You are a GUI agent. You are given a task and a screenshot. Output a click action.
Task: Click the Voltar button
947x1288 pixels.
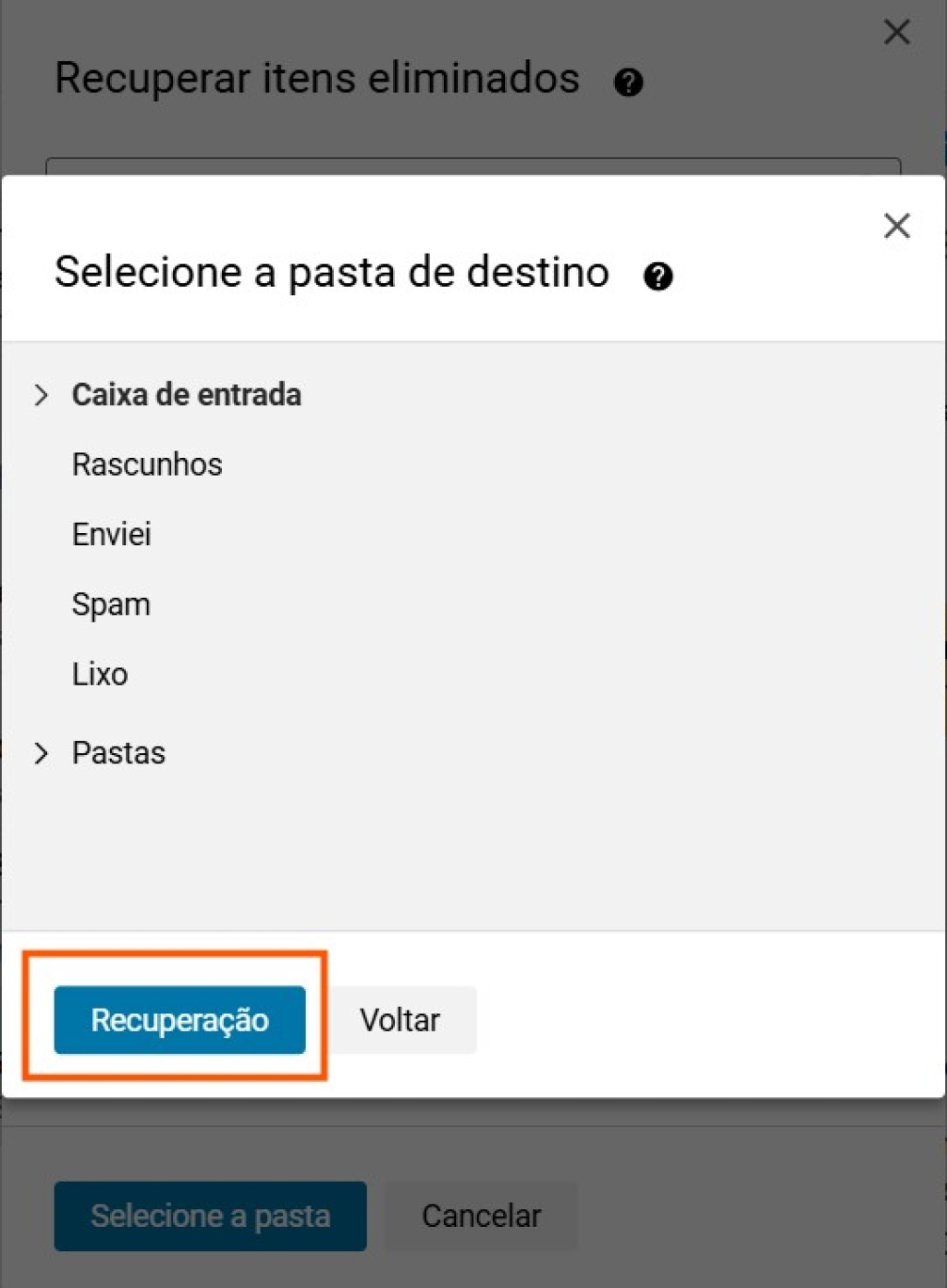[400, 1020]
